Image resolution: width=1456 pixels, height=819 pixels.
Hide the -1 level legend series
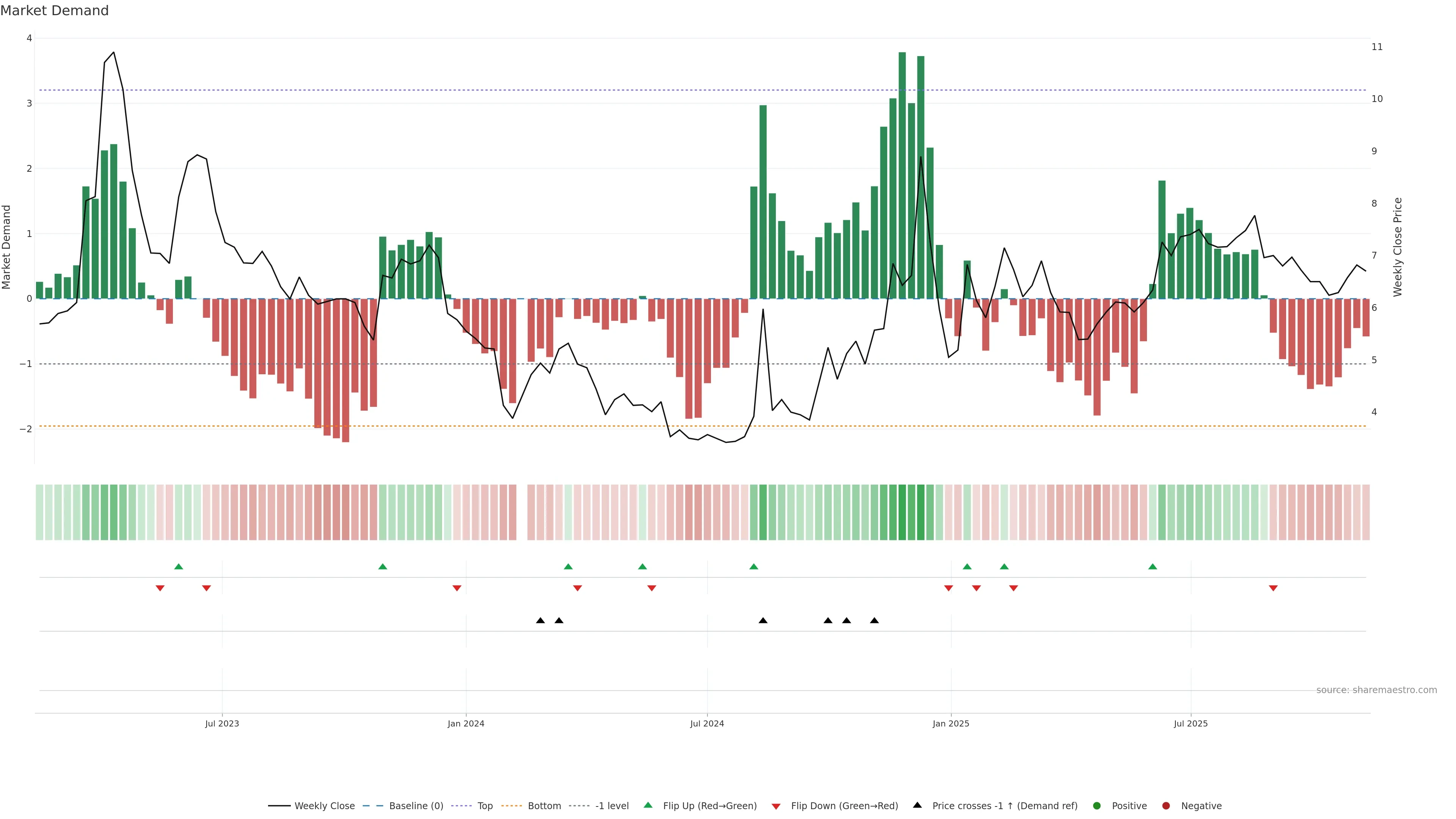[612, 806]
